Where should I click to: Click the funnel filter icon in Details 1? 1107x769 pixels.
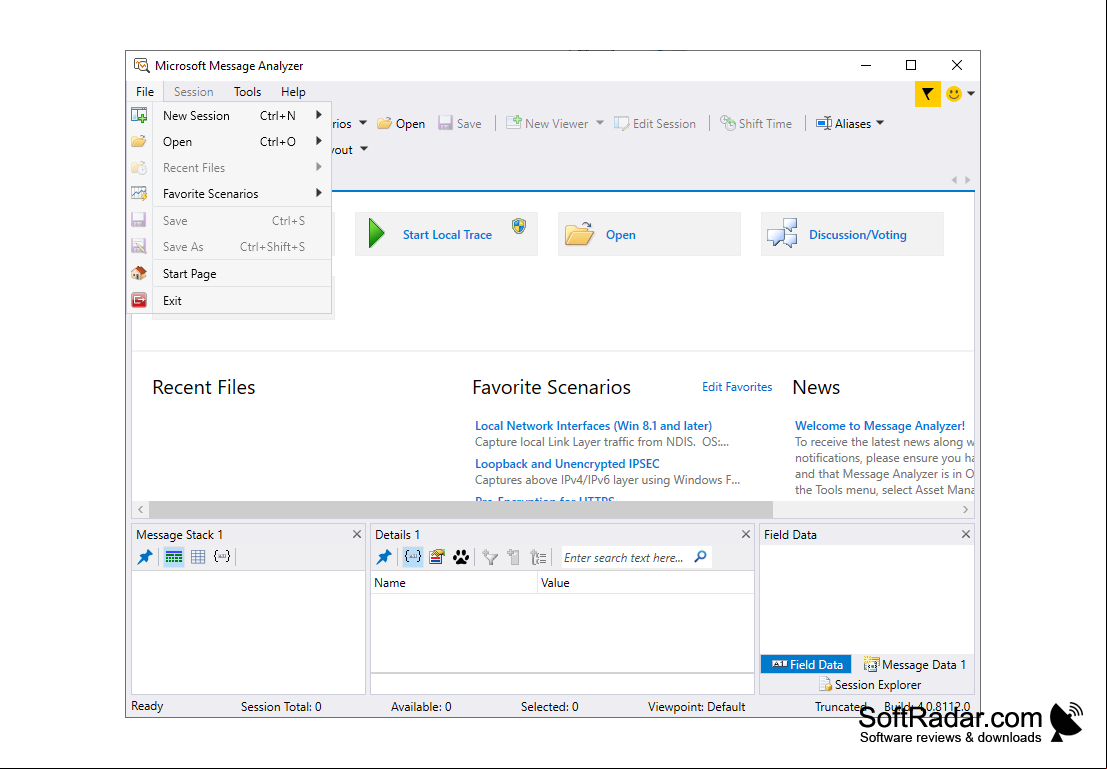tap(490, 557)
